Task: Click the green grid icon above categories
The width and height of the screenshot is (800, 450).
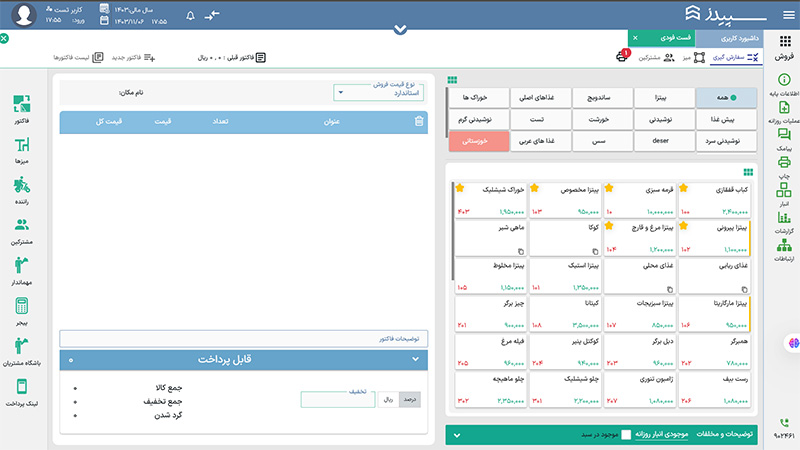Action: (452, 80)
